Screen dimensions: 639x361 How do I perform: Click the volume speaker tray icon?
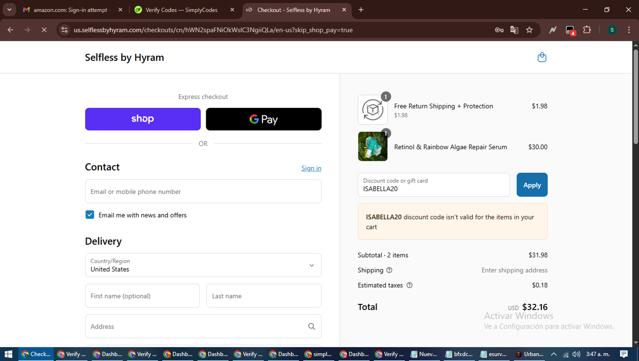point(576,354)
